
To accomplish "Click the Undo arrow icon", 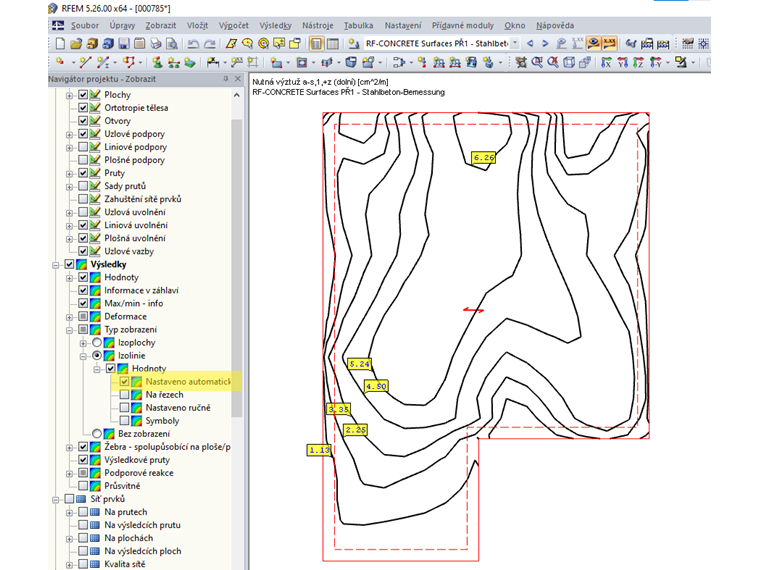I will pos(194,44).
